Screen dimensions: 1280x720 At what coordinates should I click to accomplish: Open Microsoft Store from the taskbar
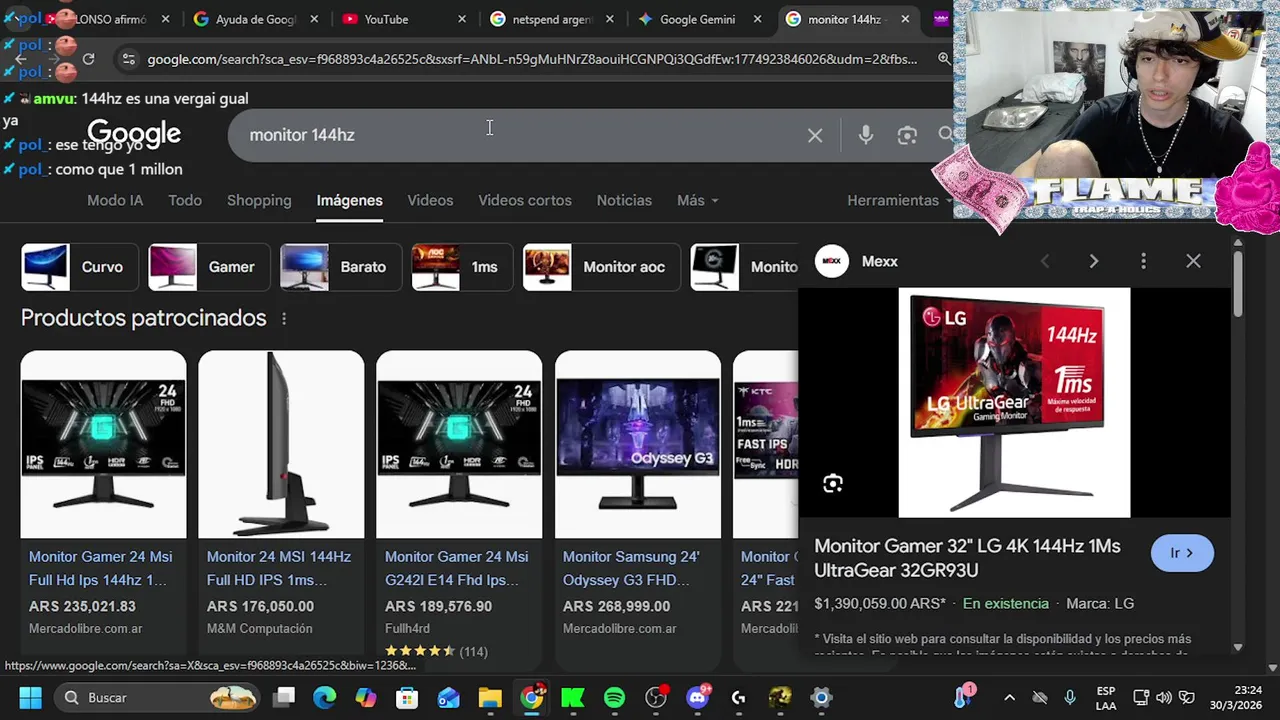click(406, 697)
